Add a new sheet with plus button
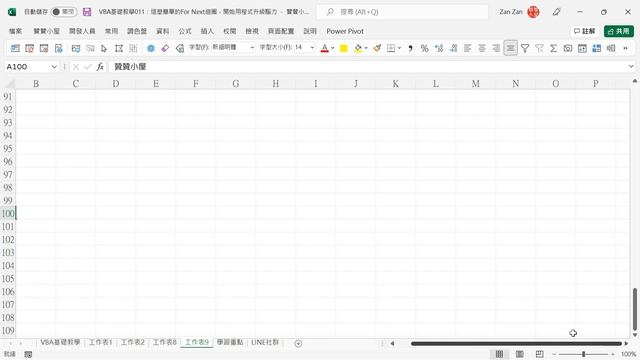The height and width of the screenshot is (360, 640). pos(298,343)
